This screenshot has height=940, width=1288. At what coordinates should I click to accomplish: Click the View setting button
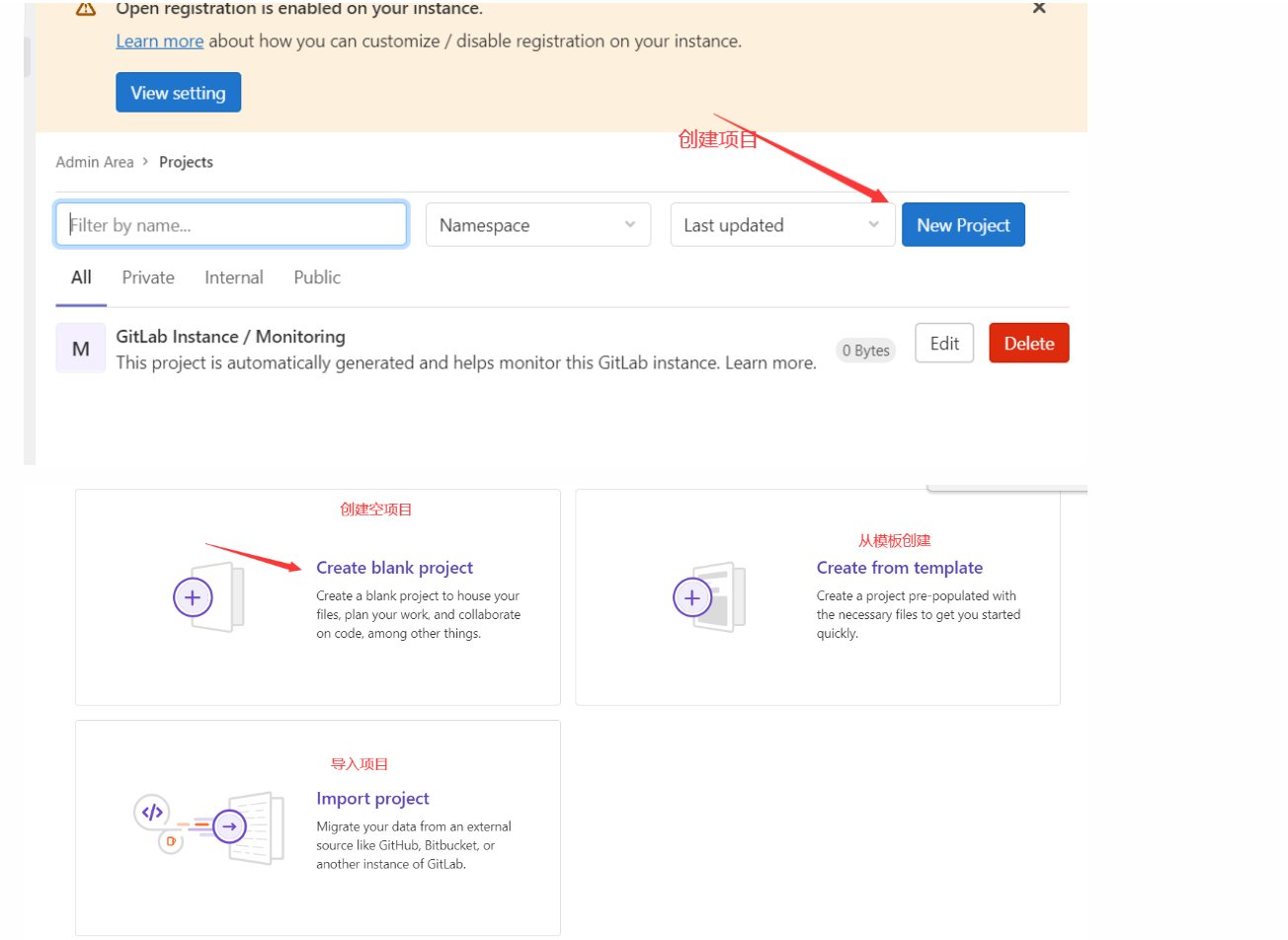point(178,92)
